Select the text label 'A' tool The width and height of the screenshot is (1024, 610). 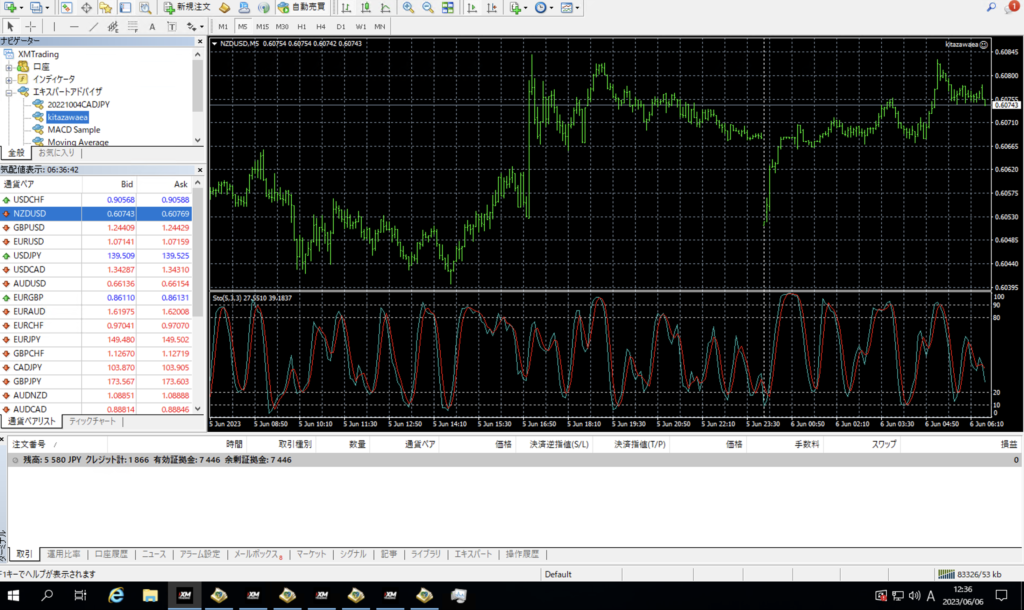pos(152,25)
